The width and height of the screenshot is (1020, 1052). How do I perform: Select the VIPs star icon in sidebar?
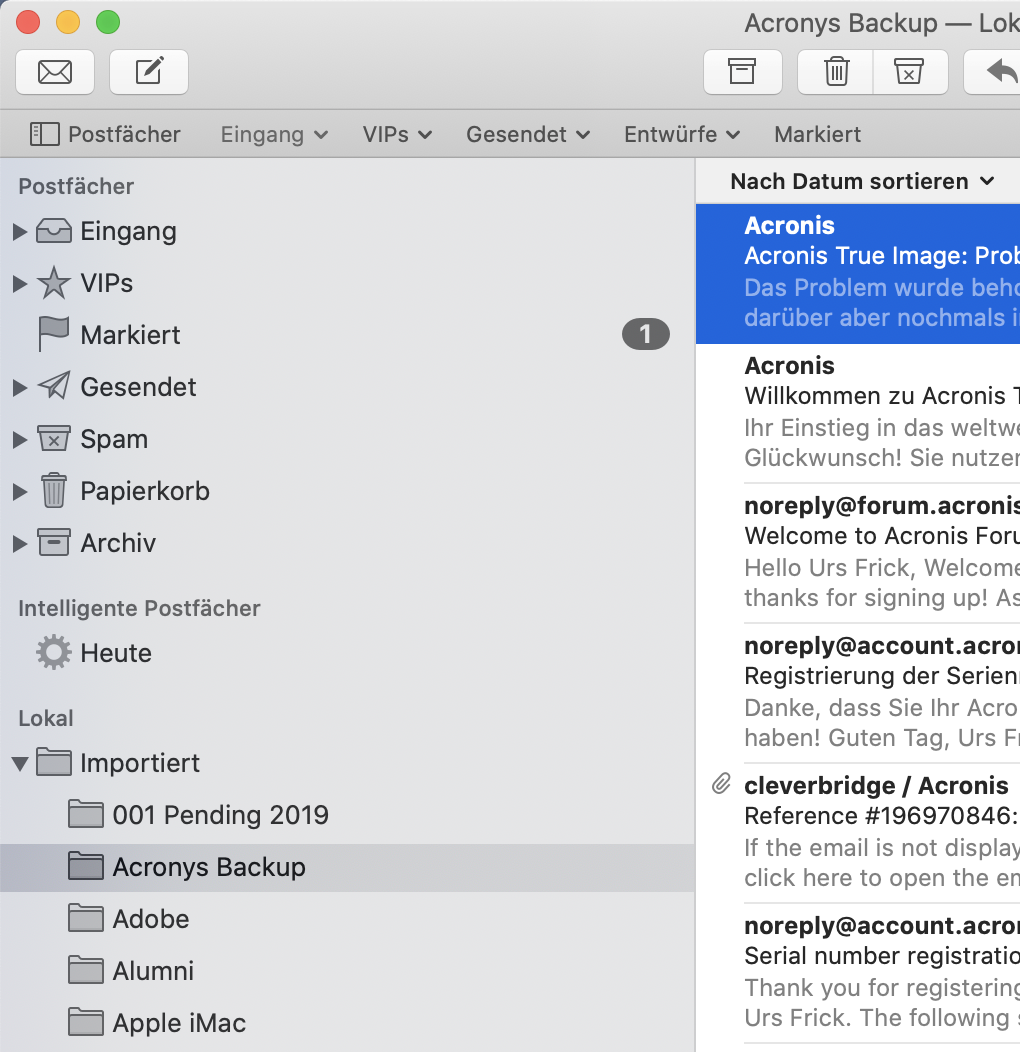(54, 282)
